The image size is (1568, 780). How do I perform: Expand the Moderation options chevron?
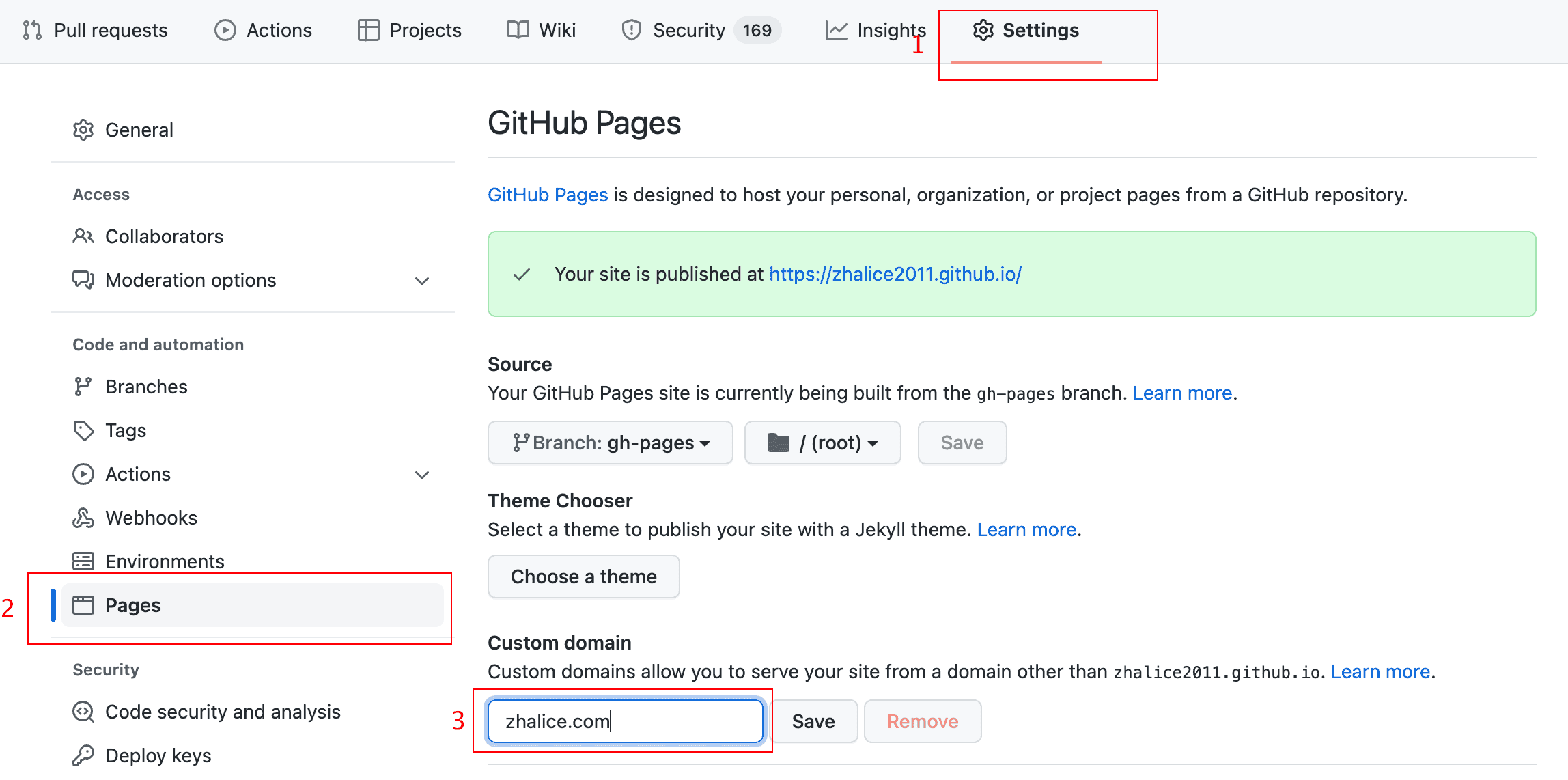[x=422, y=281]
